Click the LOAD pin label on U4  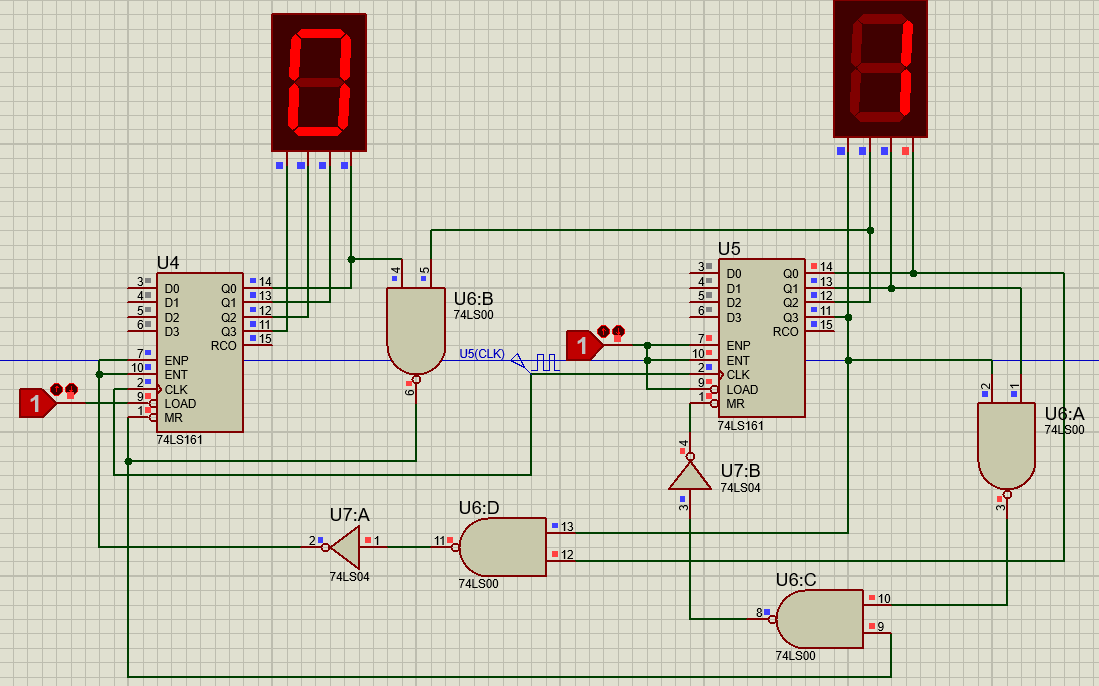click(x=180, y=404)
